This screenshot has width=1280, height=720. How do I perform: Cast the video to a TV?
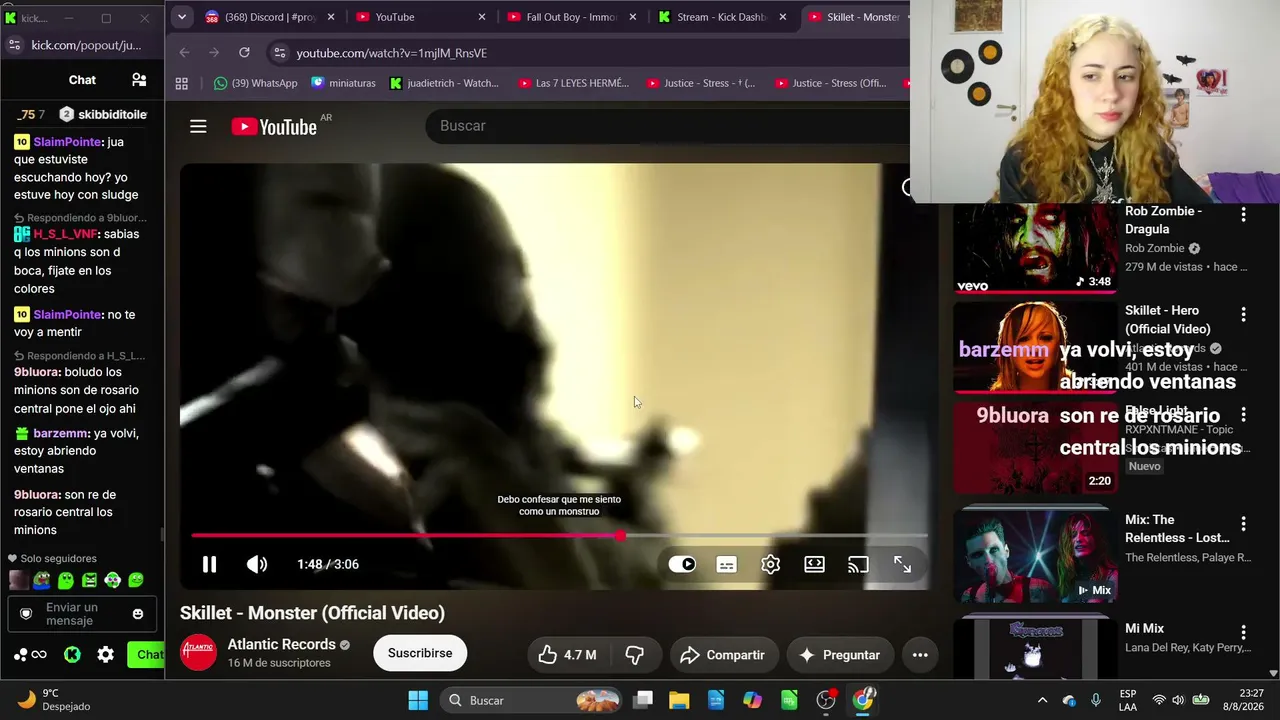(858, 564)
